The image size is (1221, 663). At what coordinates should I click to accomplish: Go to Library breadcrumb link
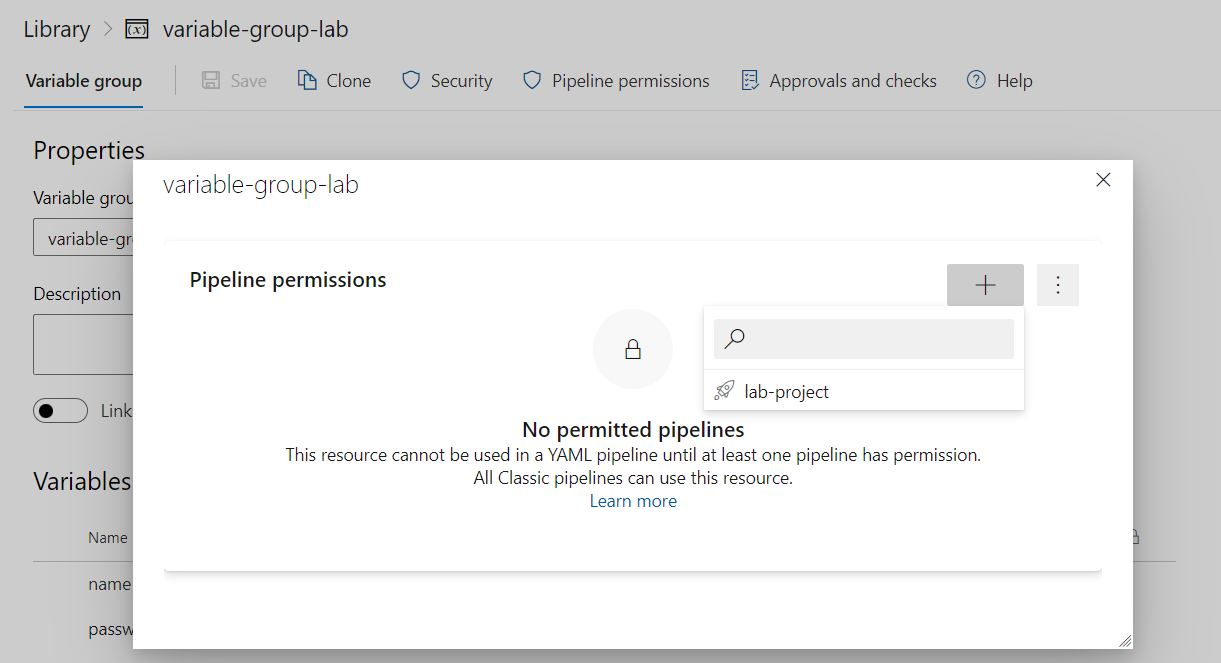[57, 29]
